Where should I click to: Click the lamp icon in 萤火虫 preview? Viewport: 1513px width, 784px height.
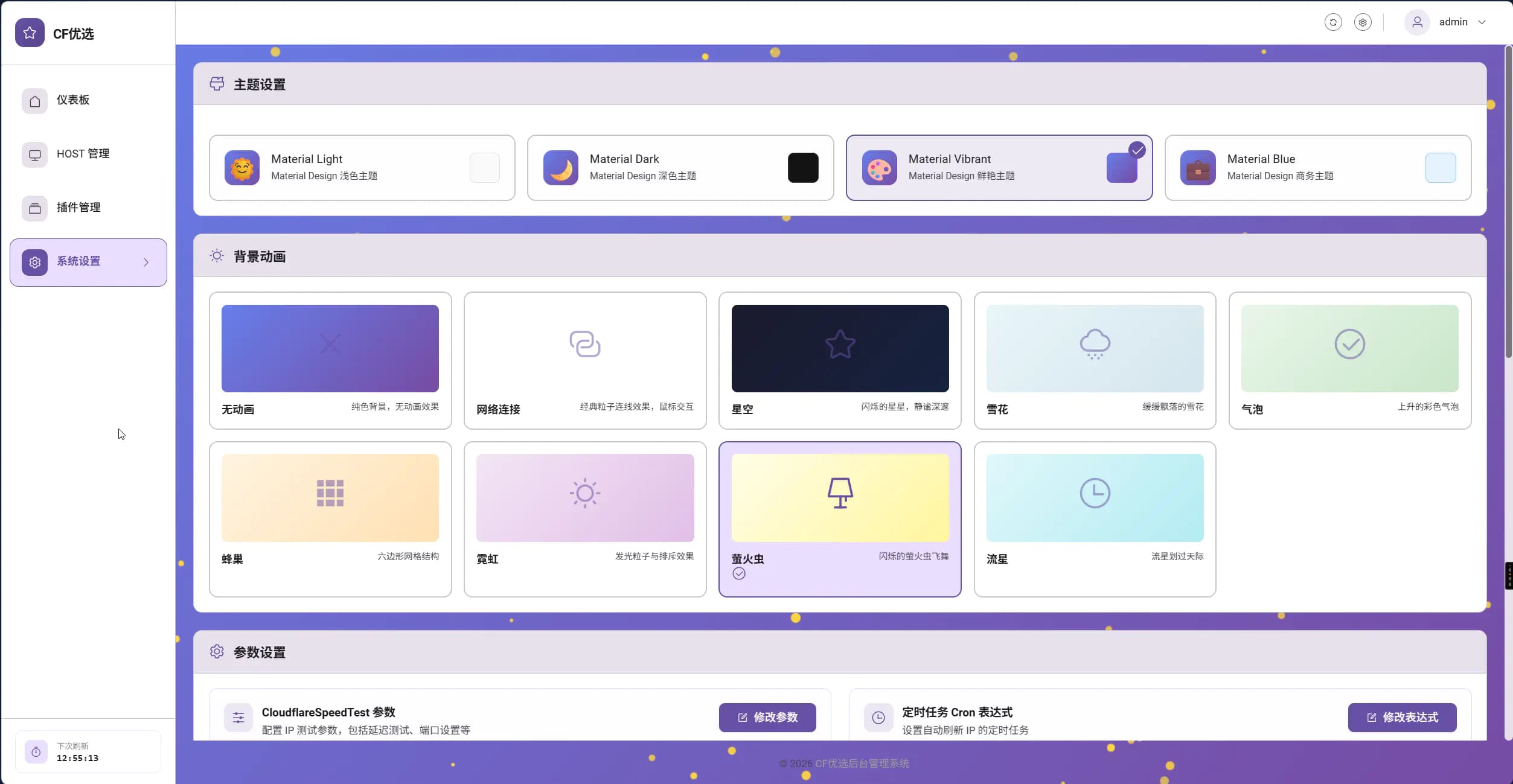pos(840,493)
